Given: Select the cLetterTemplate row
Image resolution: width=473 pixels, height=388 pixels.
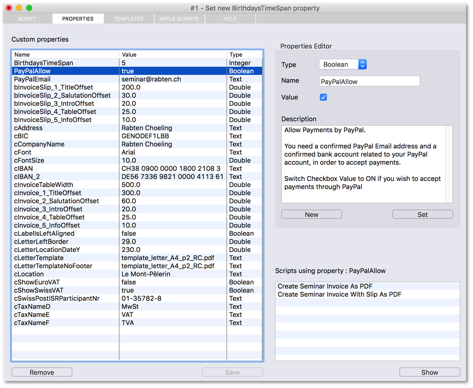Looking at the screenshot, I should point(137,258).
